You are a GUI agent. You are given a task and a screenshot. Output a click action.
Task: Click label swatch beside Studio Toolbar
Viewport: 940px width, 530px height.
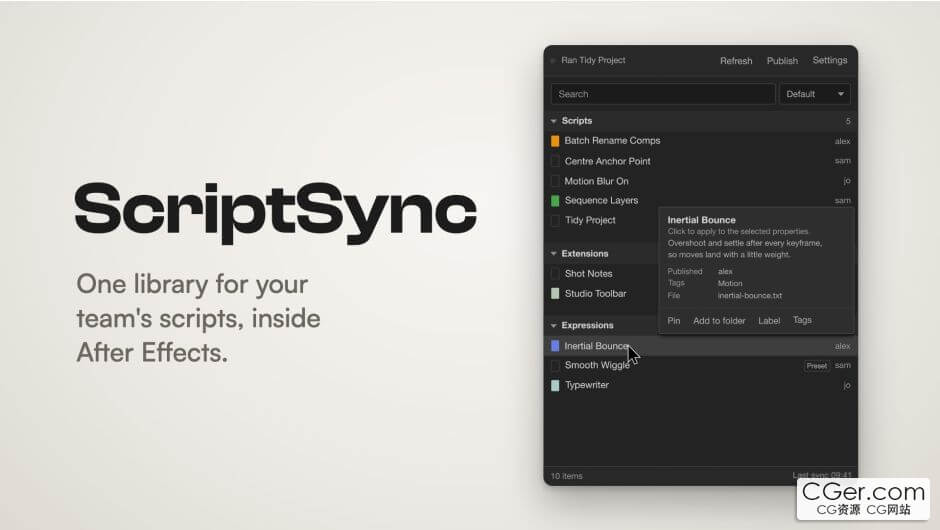(x=555, y=294)
